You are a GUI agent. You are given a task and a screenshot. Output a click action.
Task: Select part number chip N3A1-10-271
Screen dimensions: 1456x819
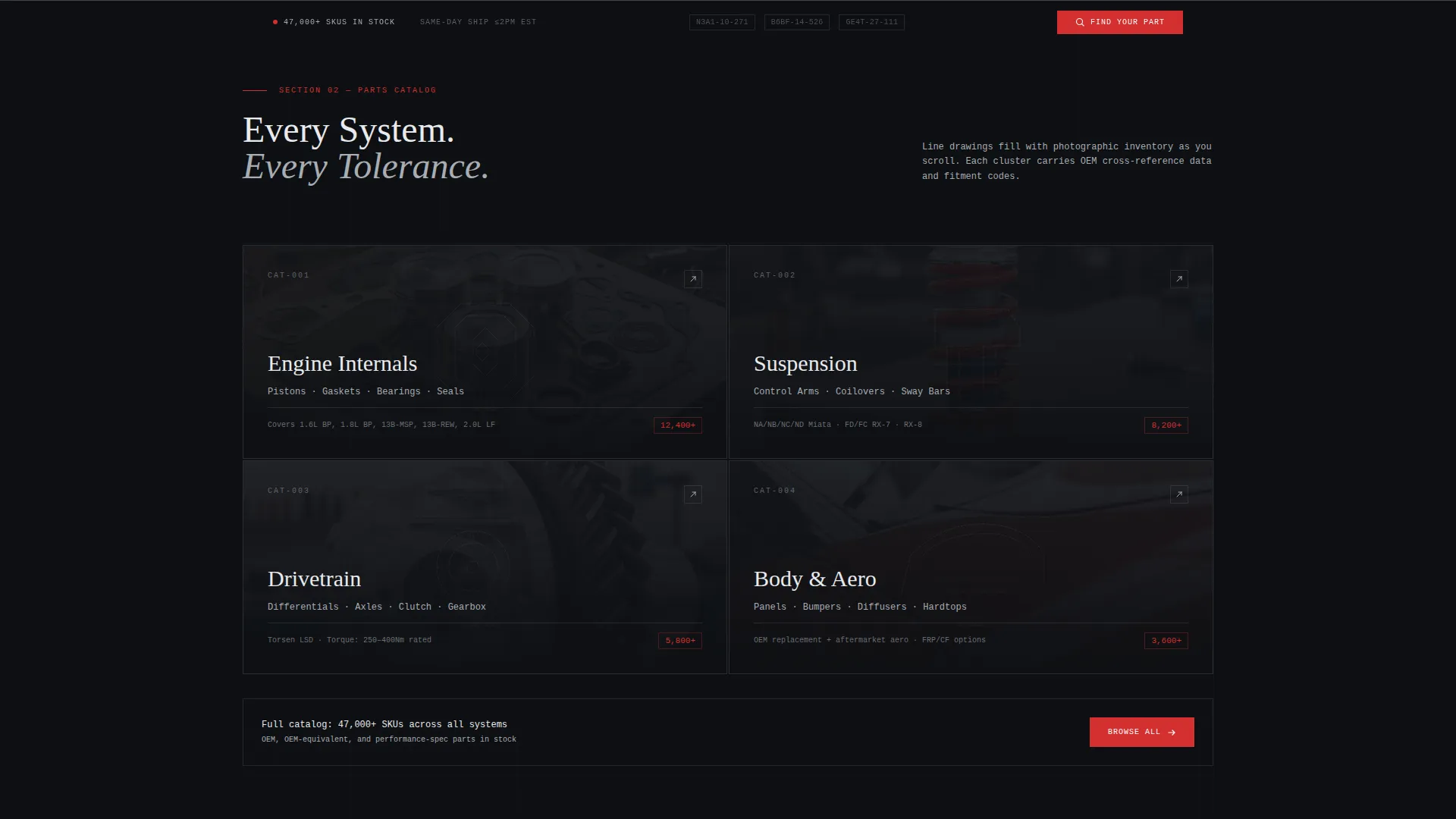pyautogui.click(x=722, y=22)
